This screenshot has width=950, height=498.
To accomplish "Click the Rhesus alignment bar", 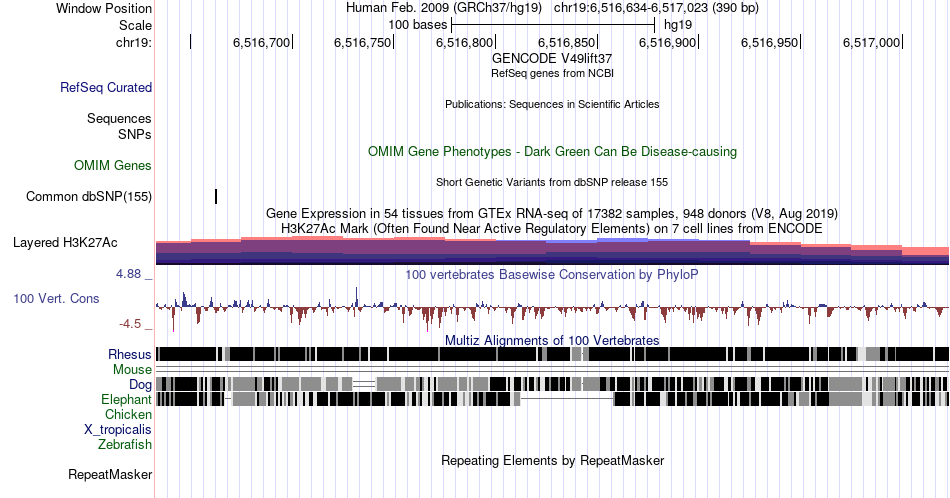I will (552, 354).
